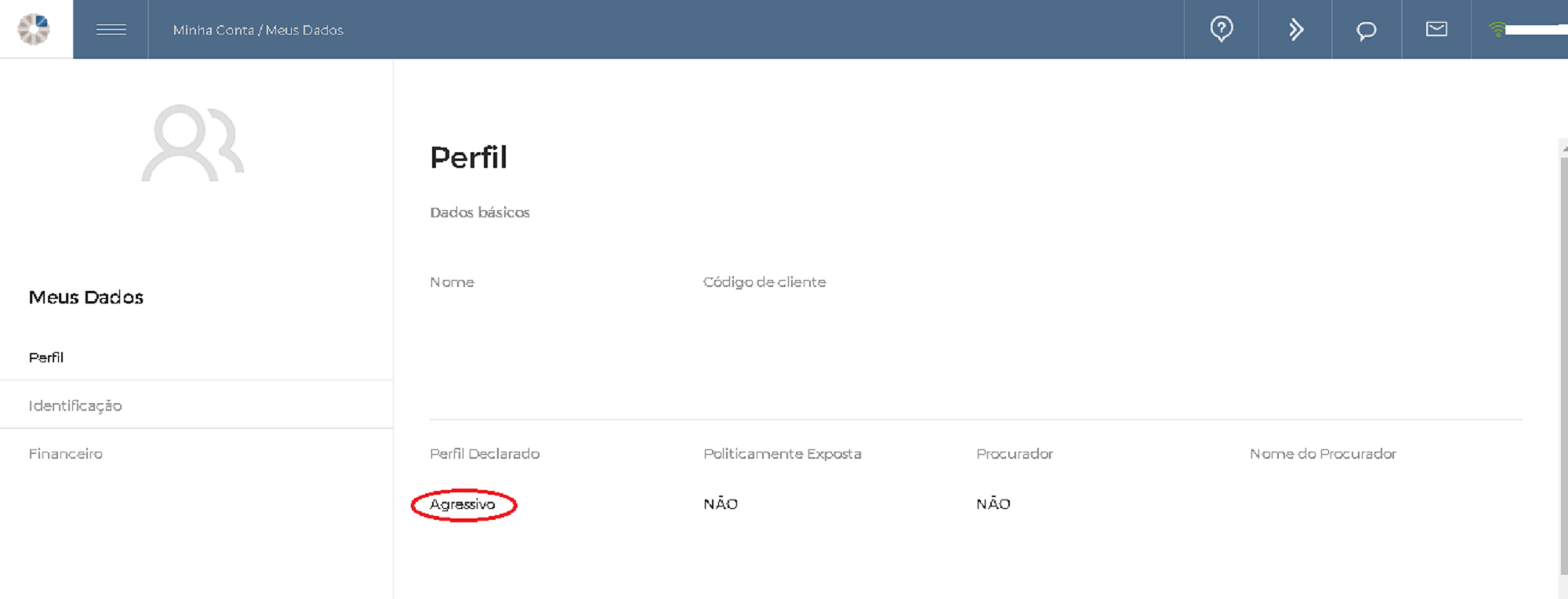This screenshot has width=1568, height=599.
Task: Click the Meus Dados sidebar heading
Action: (86, 297)
